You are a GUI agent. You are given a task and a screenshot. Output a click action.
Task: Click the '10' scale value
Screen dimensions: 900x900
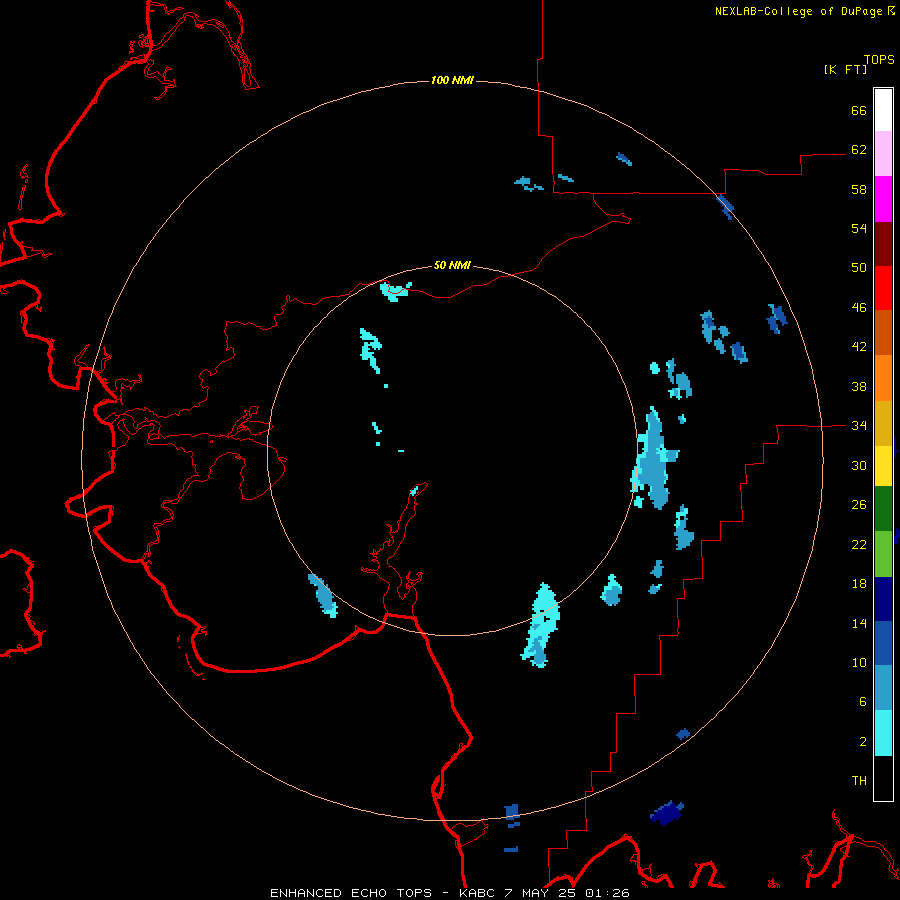[x=859, y=663]
